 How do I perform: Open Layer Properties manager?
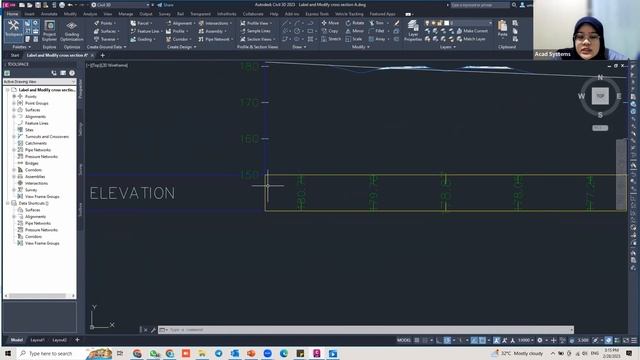click(413, 31)
